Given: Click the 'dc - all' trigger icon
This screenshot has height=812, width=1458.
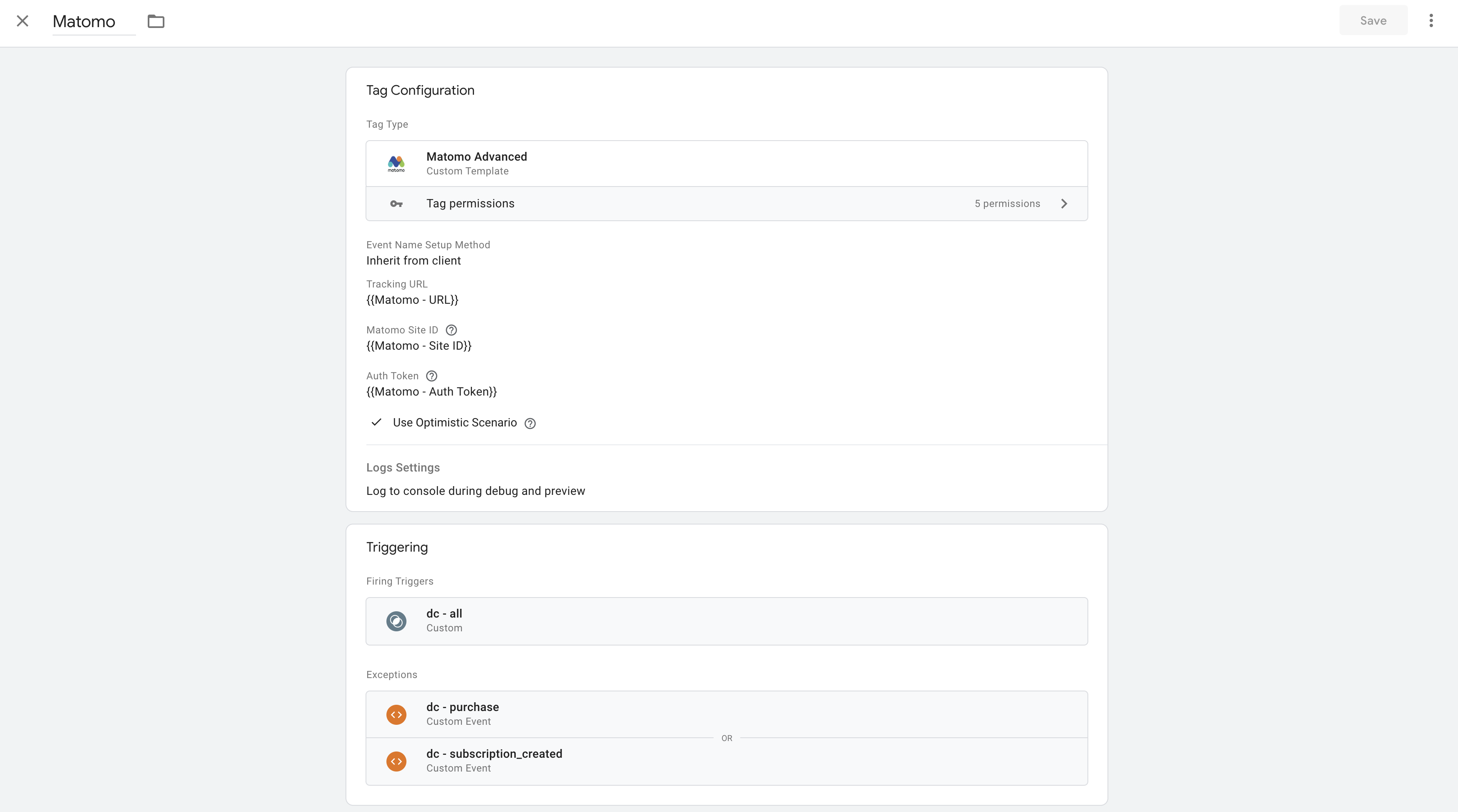Looking at the screenshot, I should pos(396,621).
